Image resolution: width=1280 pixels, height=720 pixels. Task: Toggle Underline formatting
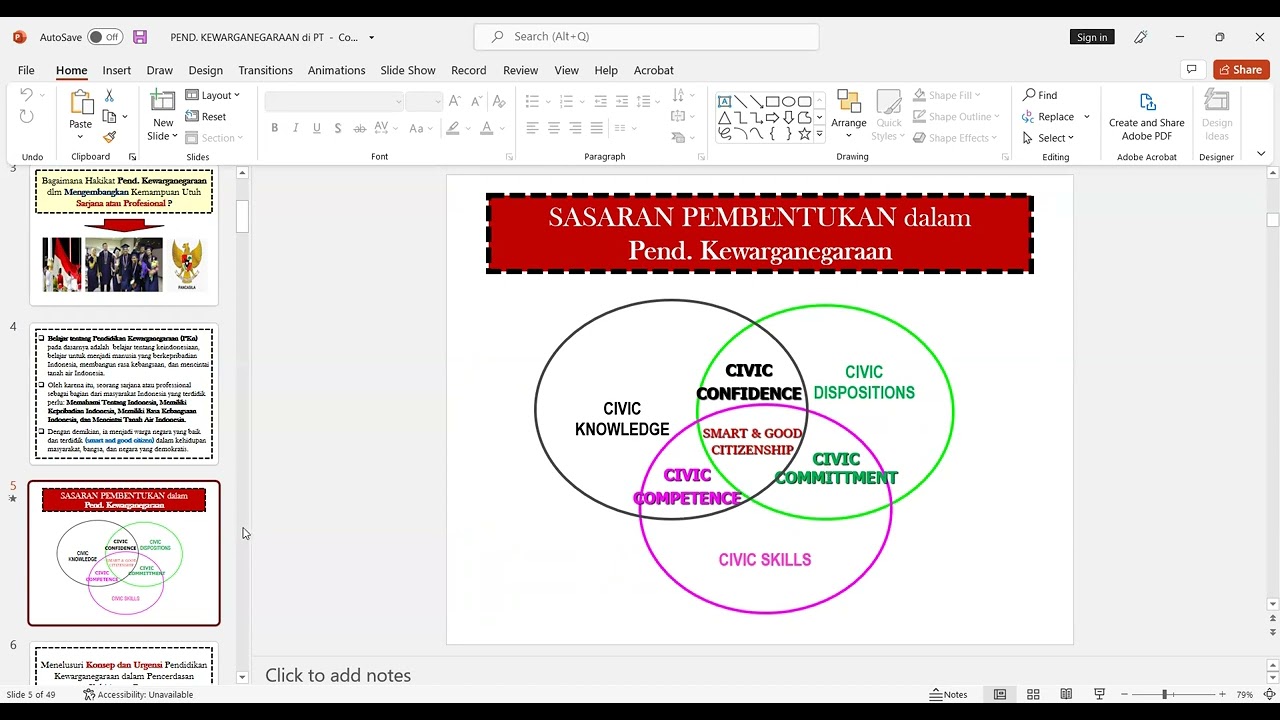click(x=317, y=128)
